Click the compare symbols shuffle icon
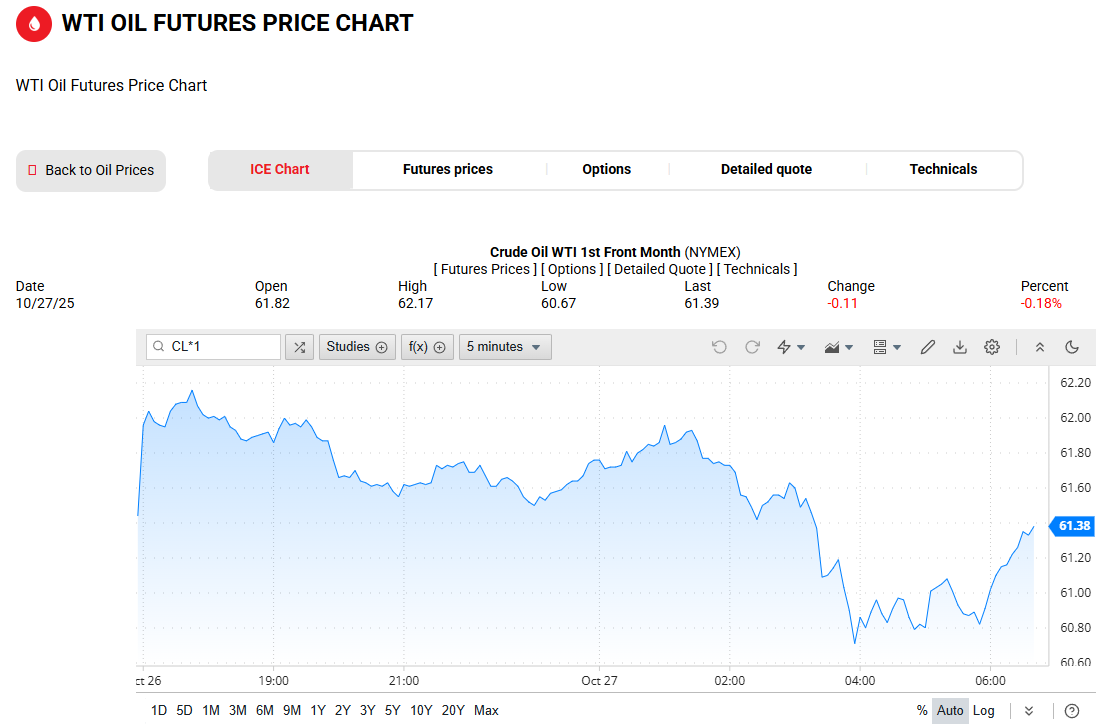The height and width of the screenshot is (725, 1098). [x=299, y=347]
